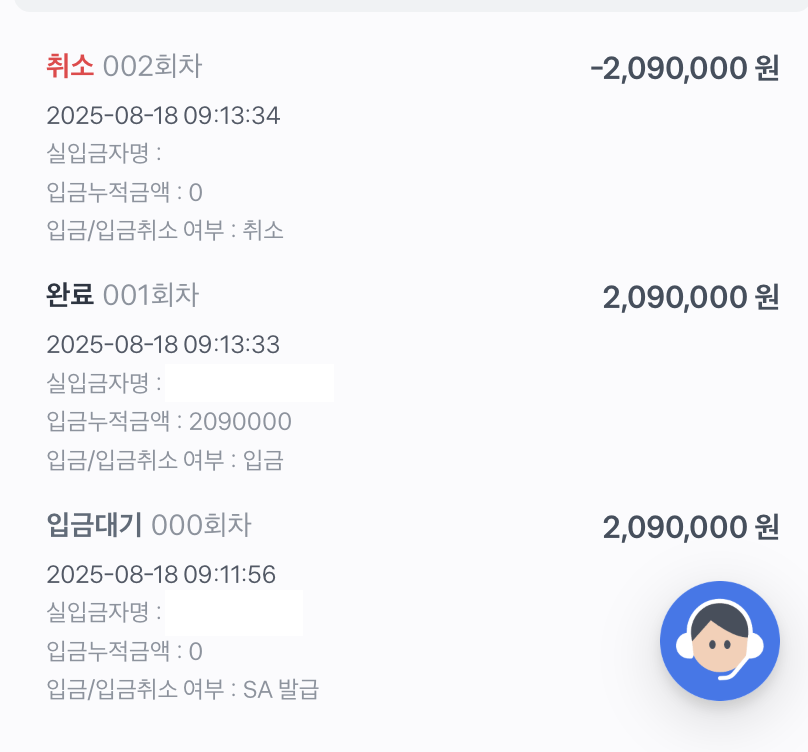The image size is (808, 752).
Task: Click the 2,090,000 원 amount for 000회차
Action: [691, 527]
